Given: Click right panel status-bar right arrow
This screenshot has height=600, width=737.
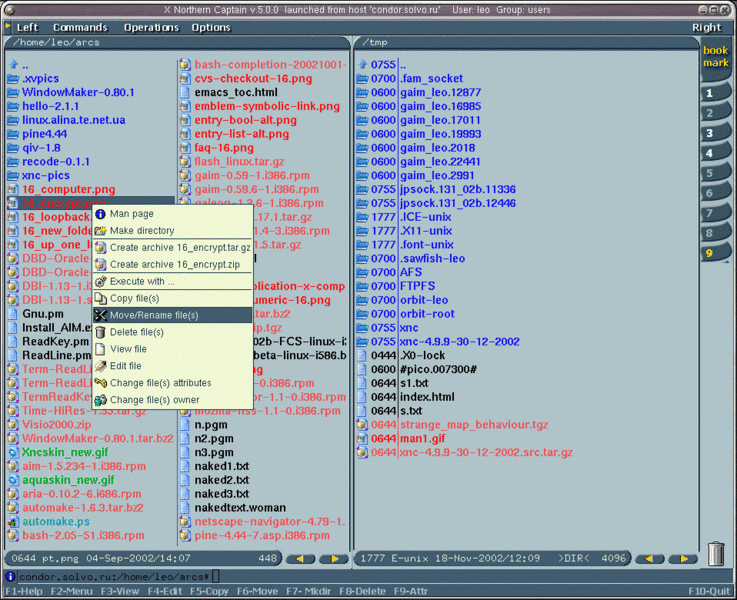Looking at the screenshot, I should coord(684,559).
